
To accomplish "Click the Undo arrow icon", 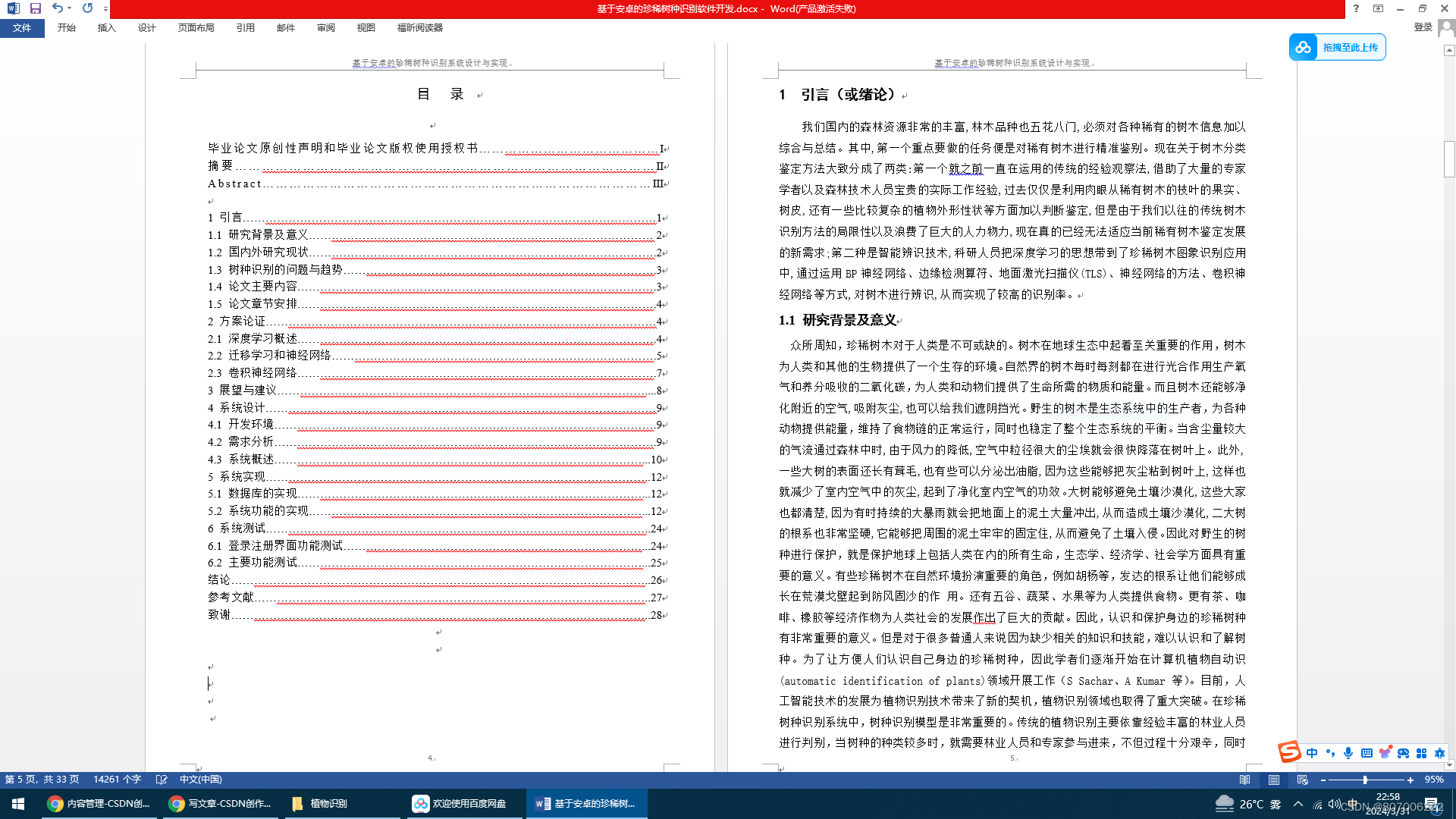I will [57, 8].
